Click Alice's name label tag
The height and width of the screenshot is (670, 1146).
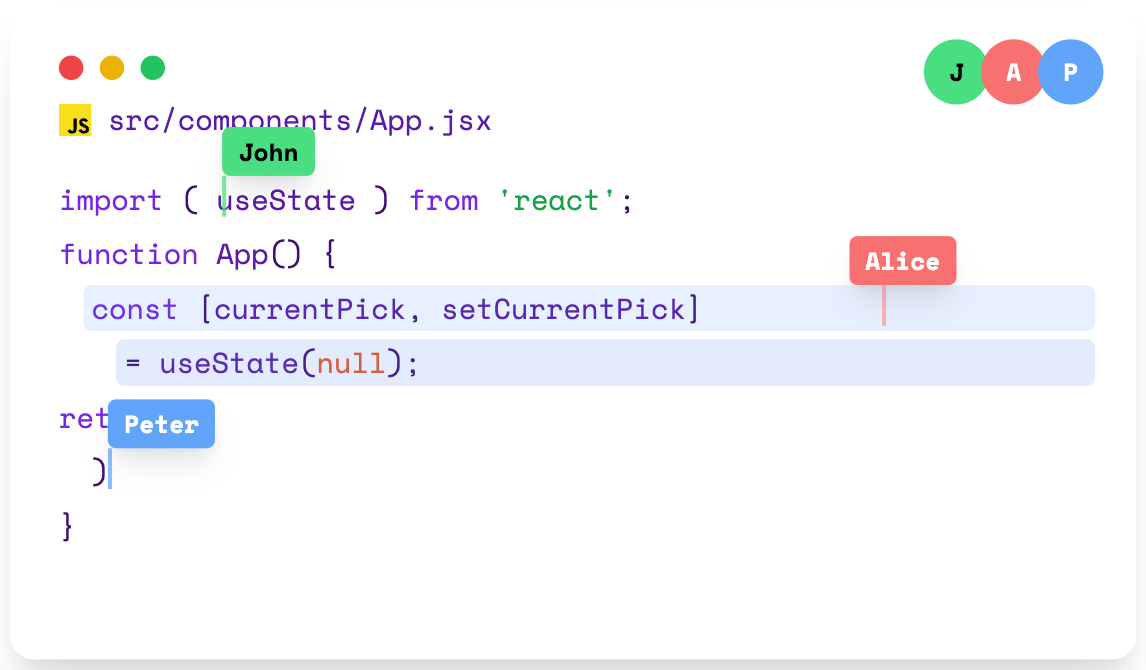pyautogui.click(x=902, y=260)
